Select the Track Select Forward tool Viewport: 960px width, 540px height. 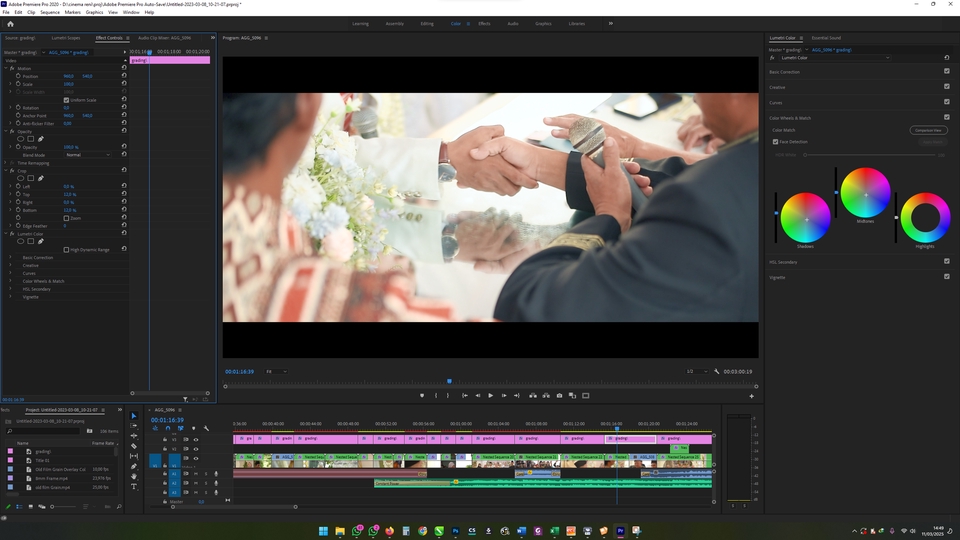pos(133,426)
